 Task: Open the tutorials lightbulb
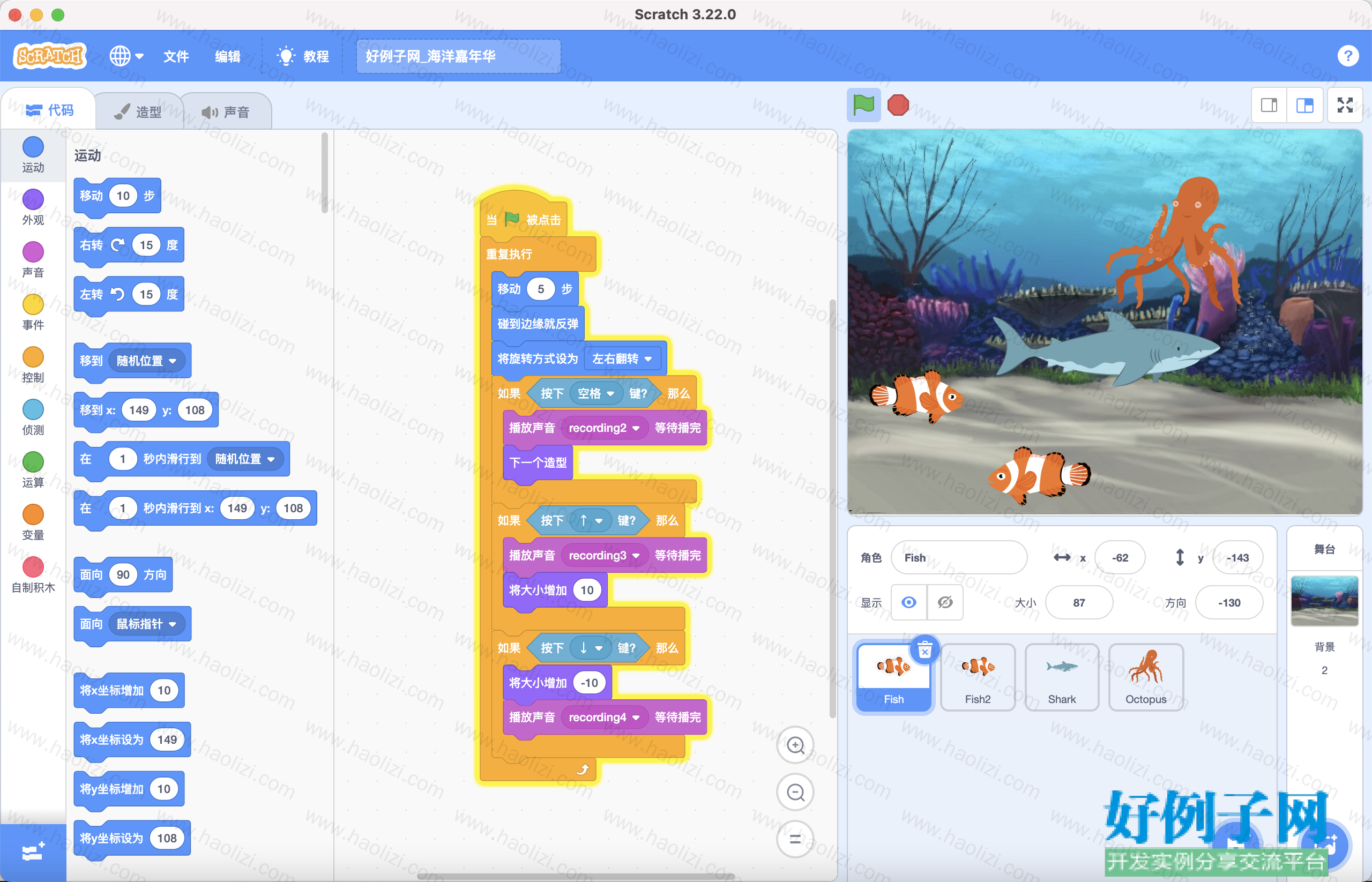pyautogui.click(x=285, y=56)
